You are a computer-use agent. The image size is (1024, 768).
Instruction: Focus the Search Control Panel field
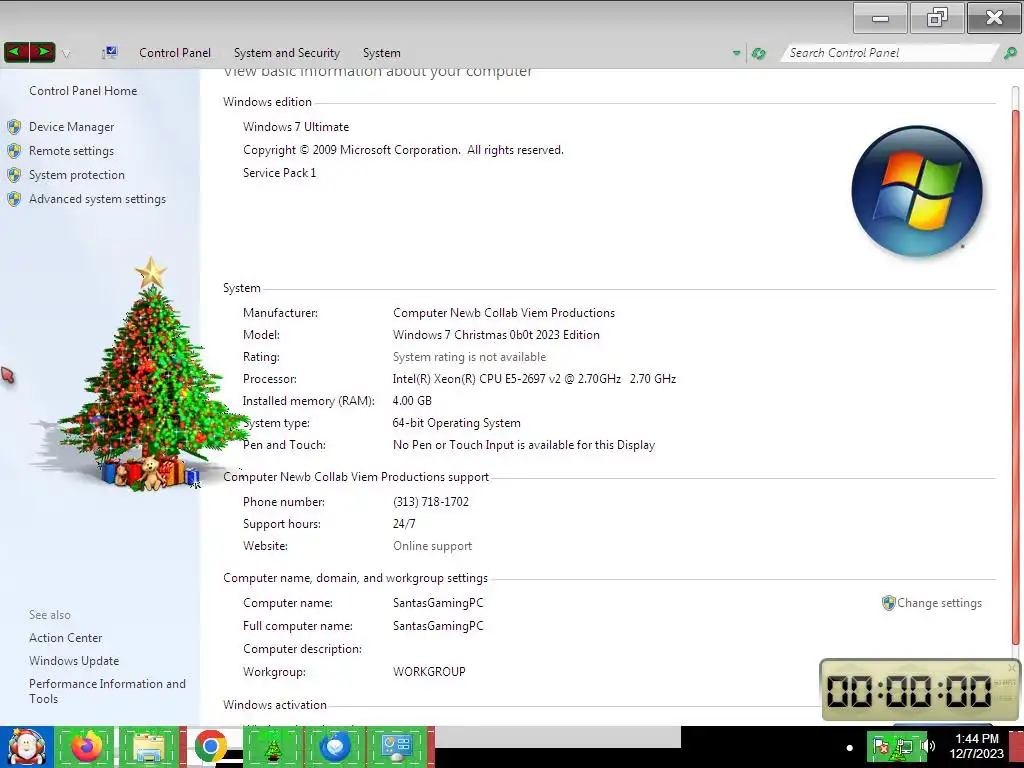(x=888, y=53)
